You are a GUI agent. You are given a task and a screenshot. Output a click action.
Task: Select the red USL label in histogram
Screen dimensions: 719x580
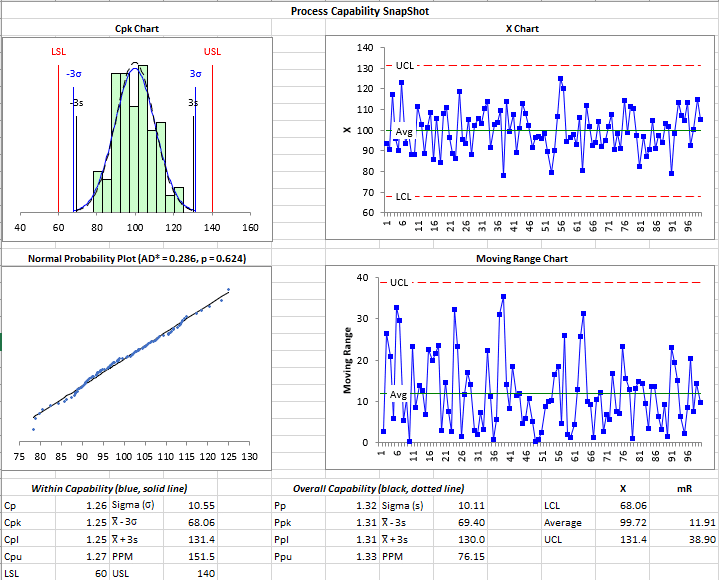[x=212, y=52]
